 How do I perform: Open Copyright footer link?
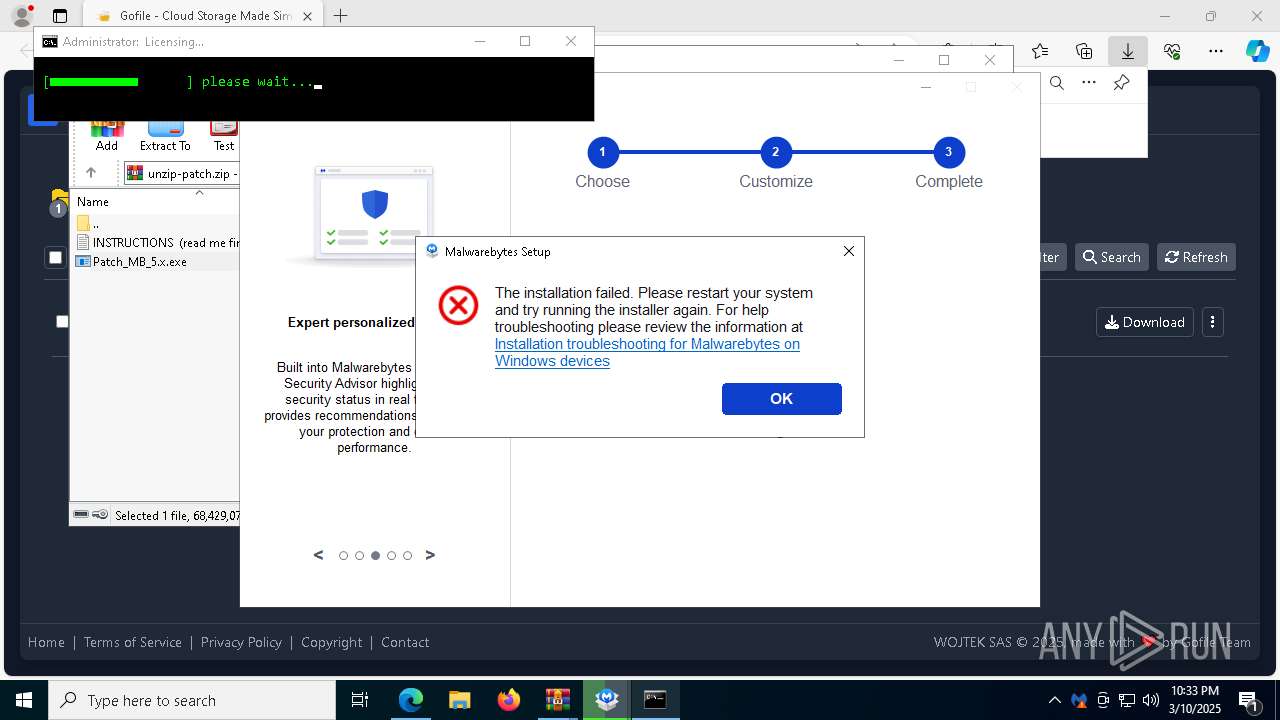tap(332, 642)
